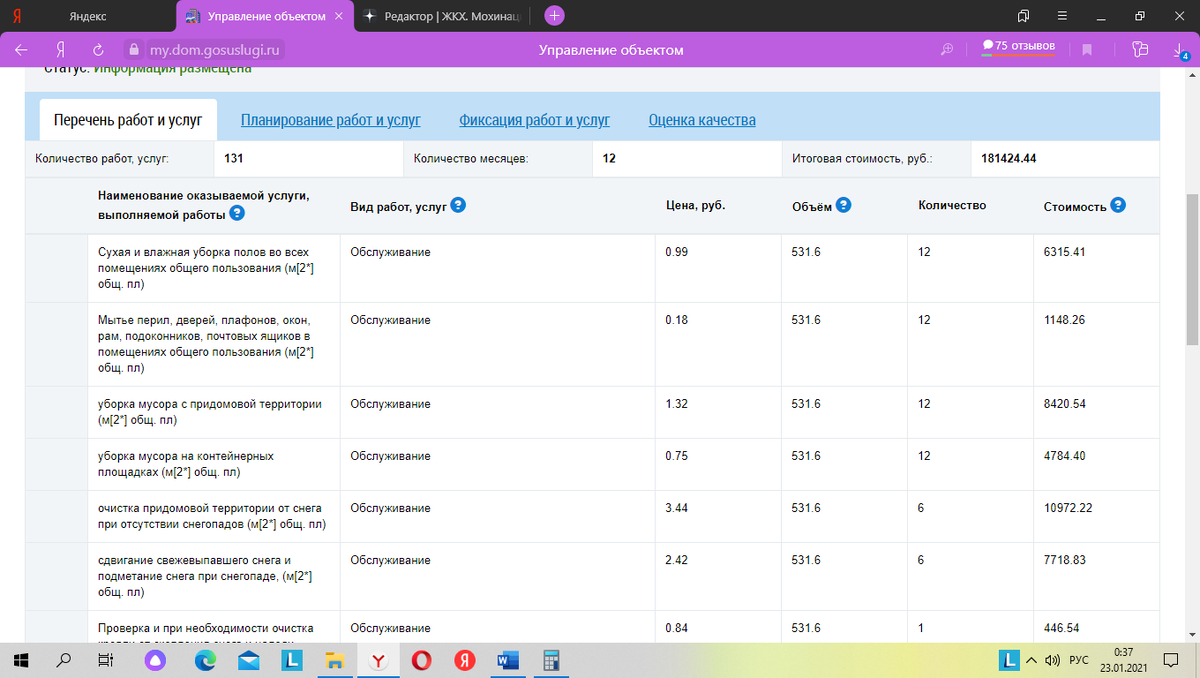This screenshot has height=678, width=1200.
Task: Select row 'Сухая и влажная уборка полов'
Action: click(593, 268)
